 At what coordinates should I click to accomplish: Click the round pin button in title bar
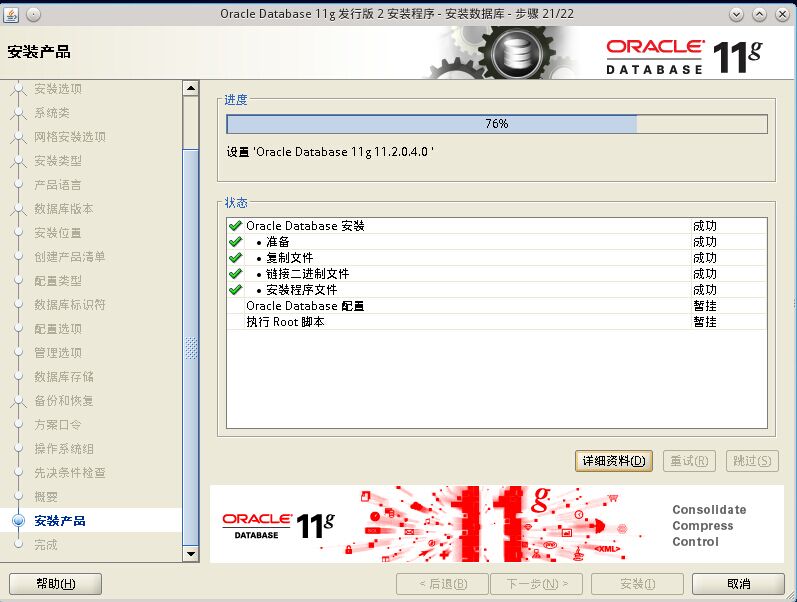(x=33, y=15)
